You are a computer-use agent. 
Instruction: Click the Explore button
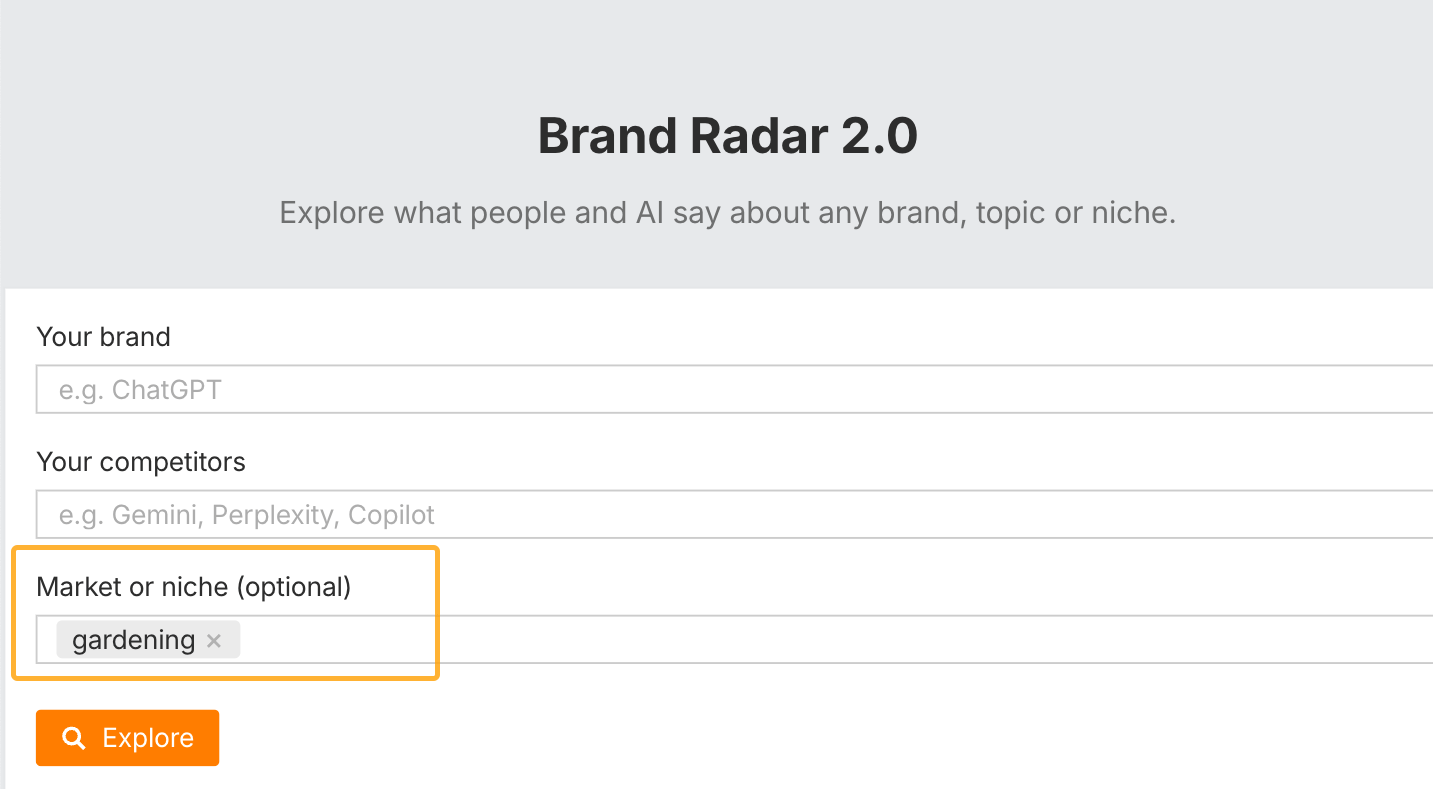click(x=127, y=737)
